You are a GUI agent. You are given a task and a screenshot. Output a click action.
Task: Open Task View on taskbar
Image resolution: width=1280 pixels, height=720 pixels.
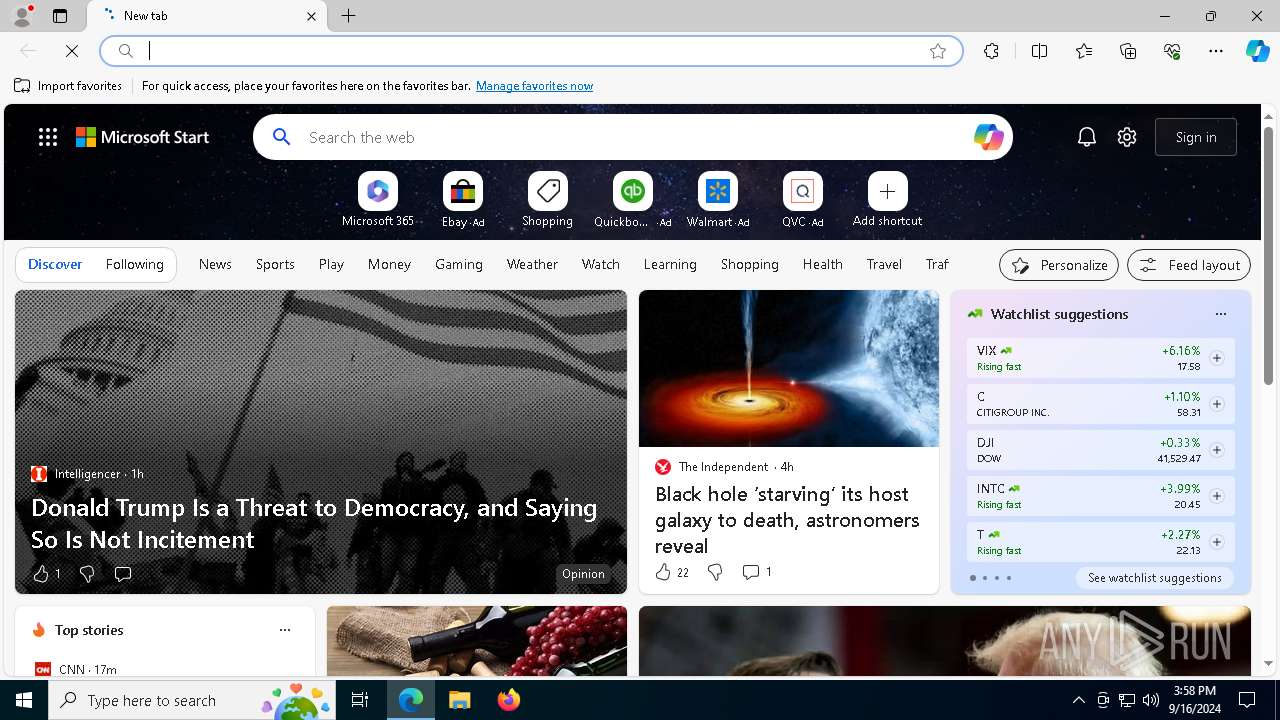point(360,700)
